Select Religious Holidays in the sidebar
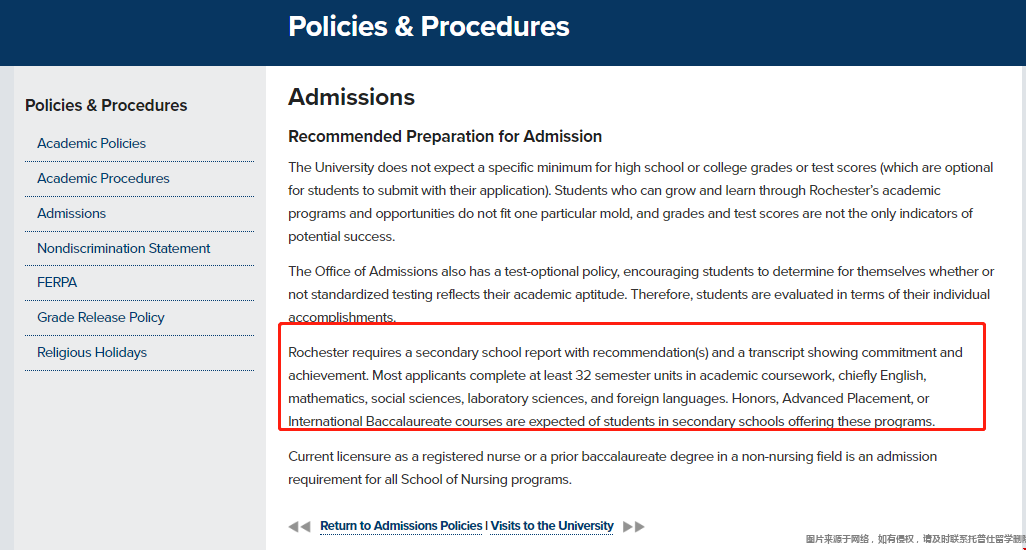 [92, 352]
